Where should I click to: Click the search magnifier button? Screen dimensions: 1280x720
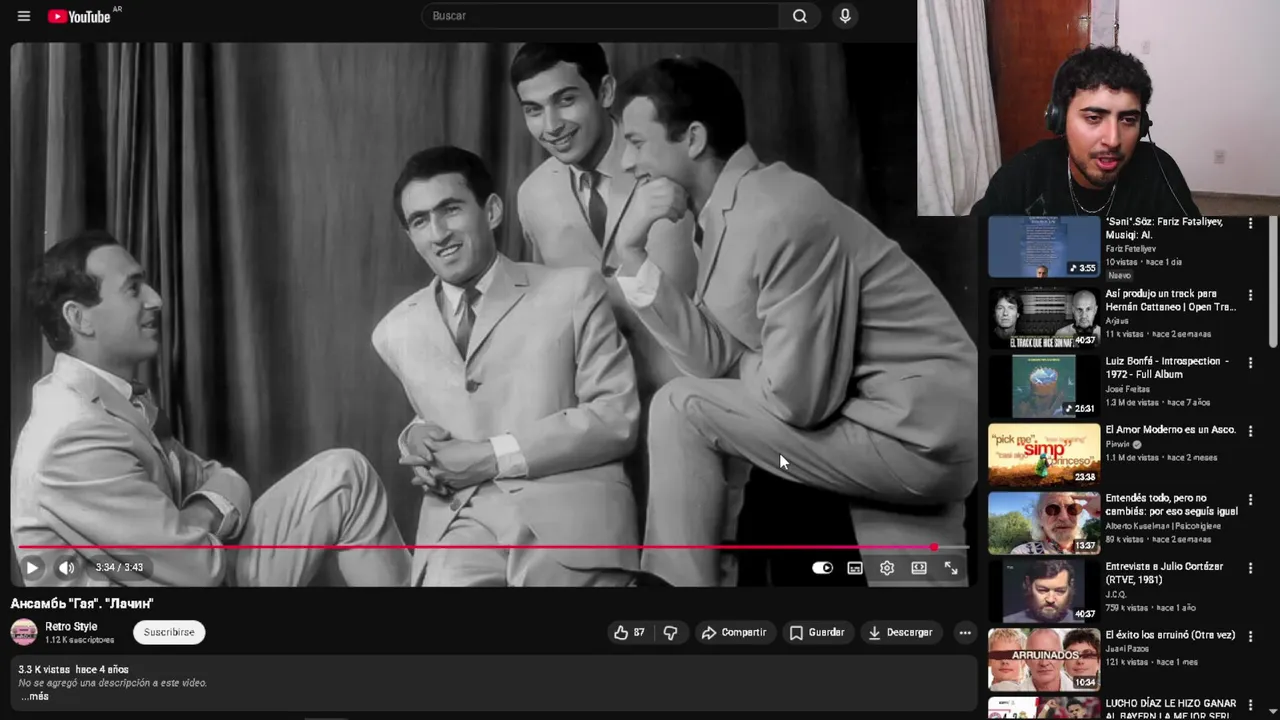(x=800, y=16)
